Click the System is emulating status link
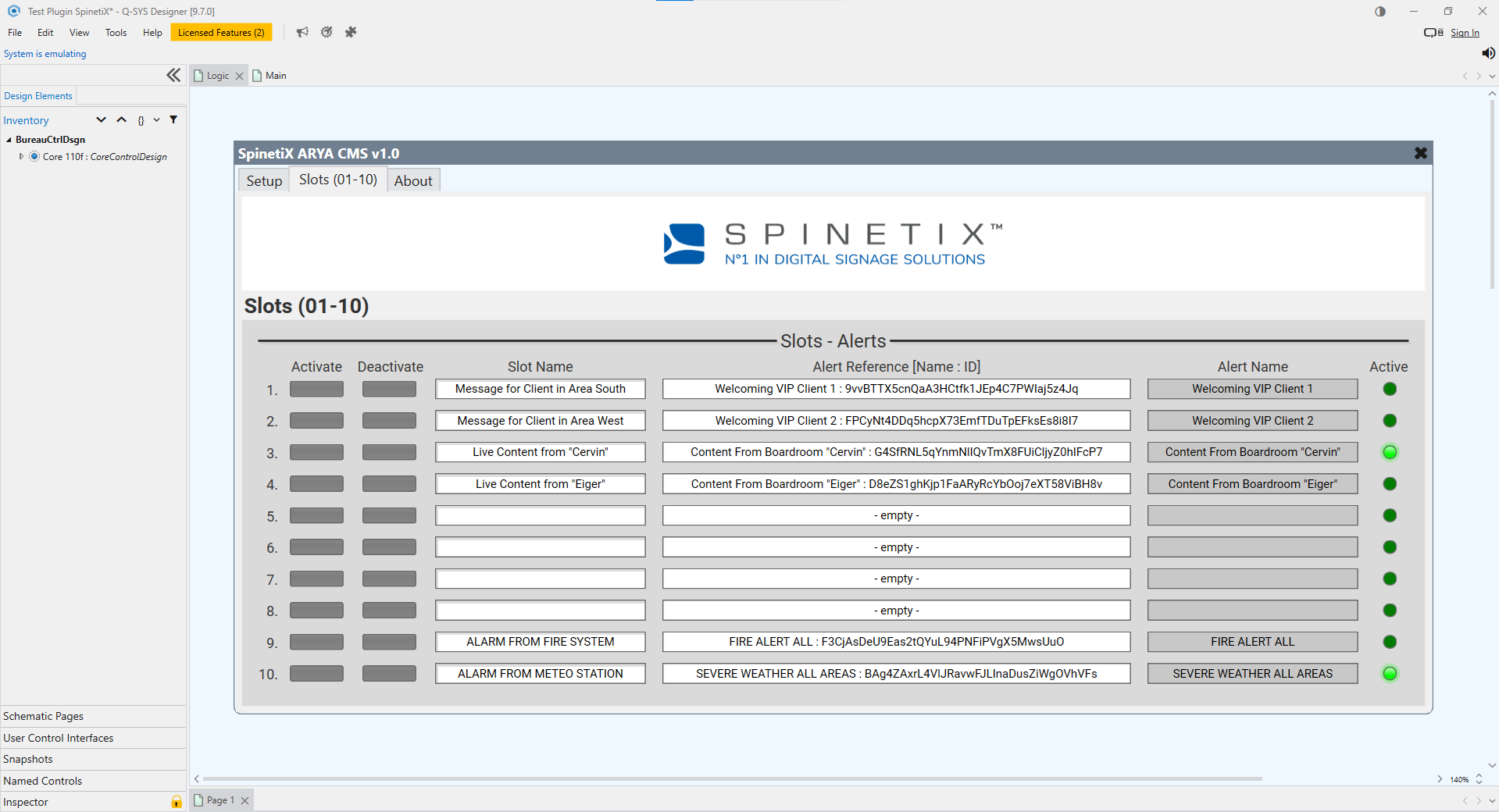1499x812 pixels. 45,54
